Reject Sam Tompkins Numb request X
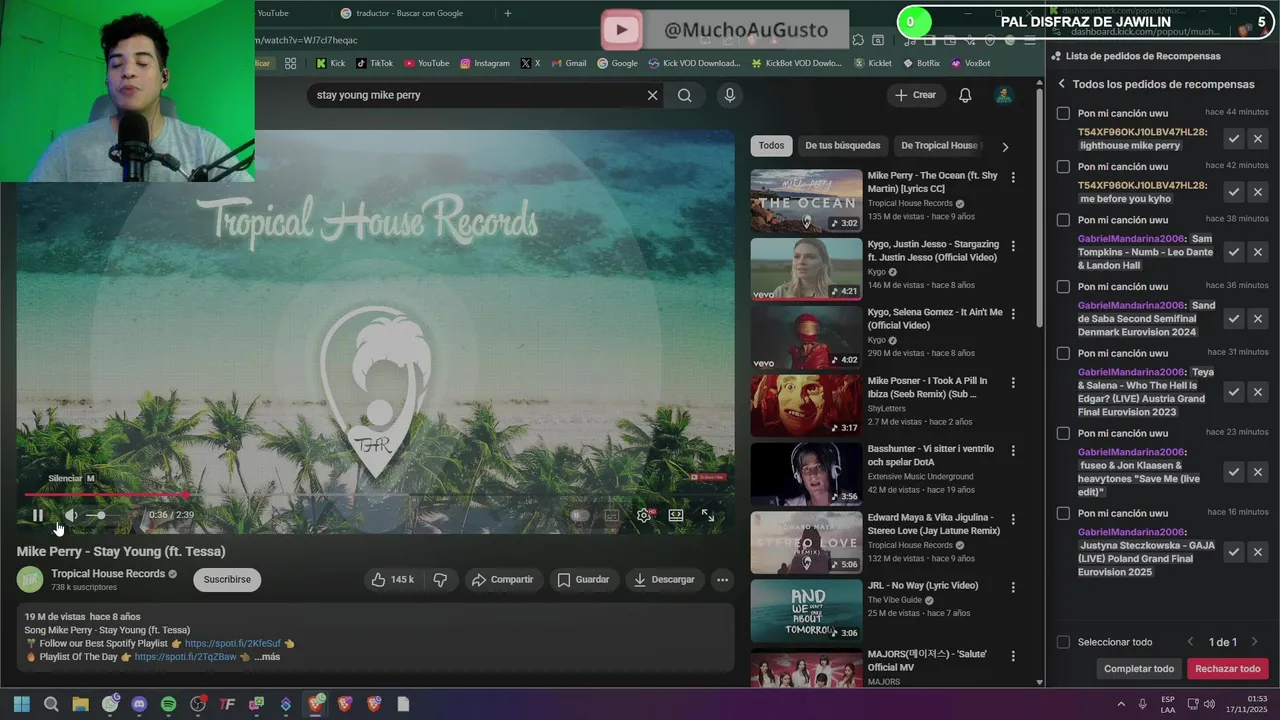Image resolution: width=1280 pixels, height=720 pixels. [x=1258, y=252]
